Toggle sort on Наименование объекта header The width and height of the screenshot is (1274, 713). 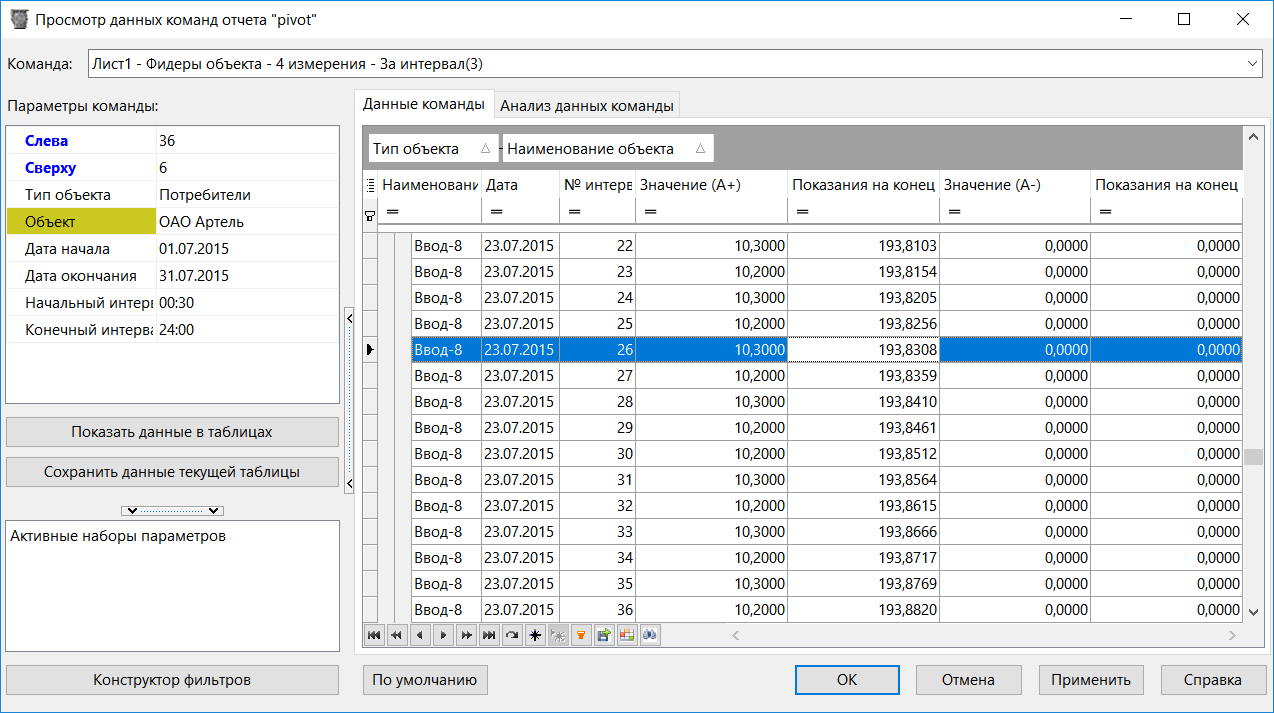pos(607,147)
